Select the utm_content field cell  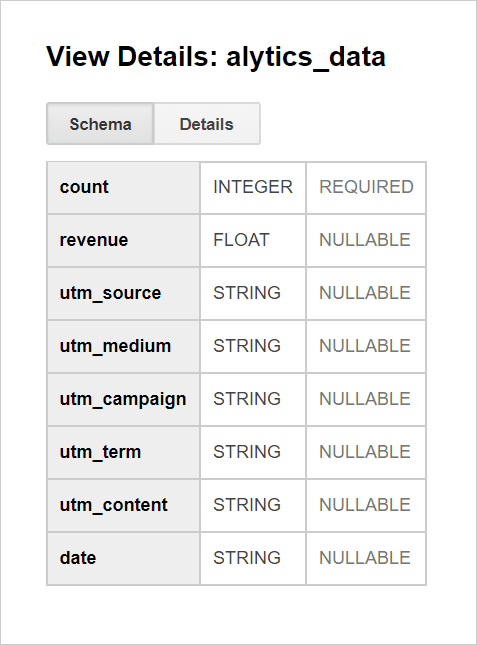click(123, 506)
